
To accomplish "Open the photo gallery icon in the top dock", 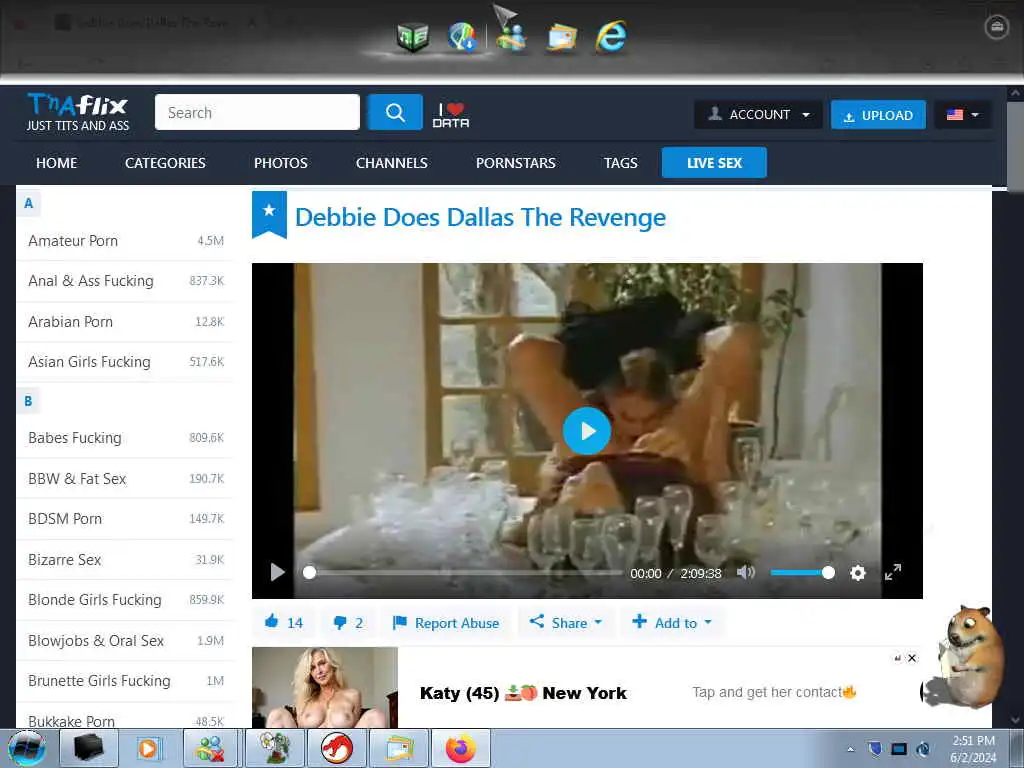I will pyautogui.click(x=562, y=38).
